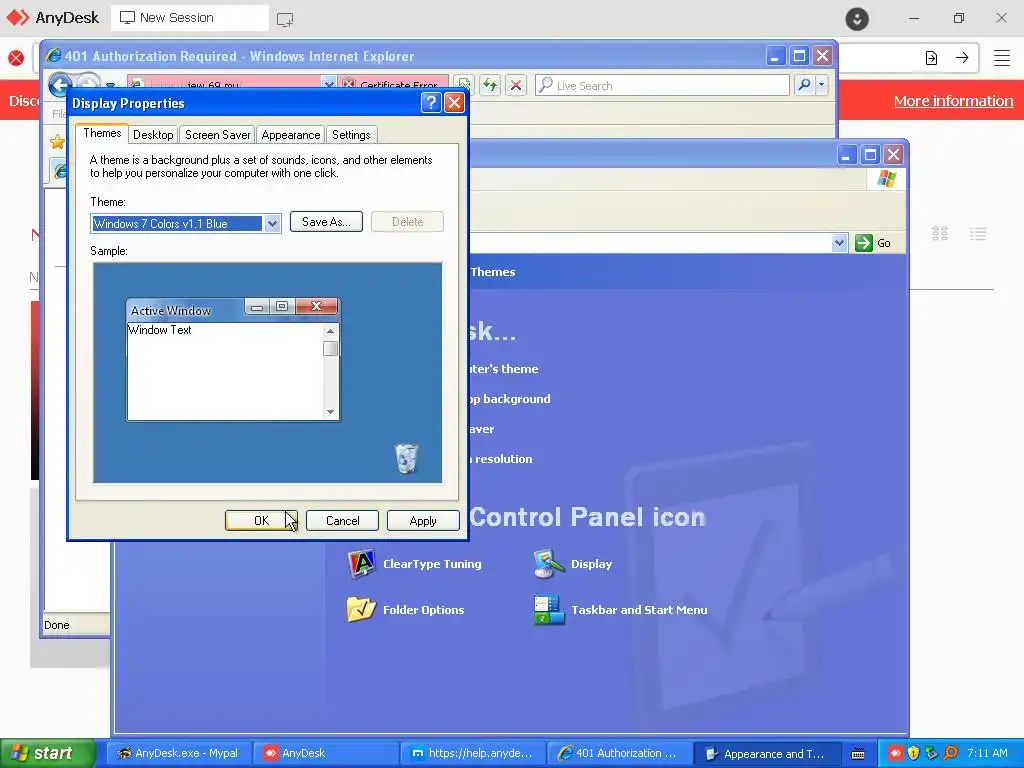Click the IE refresh icon
Screen dimensions: 1024x768
(x=490, y=85)
